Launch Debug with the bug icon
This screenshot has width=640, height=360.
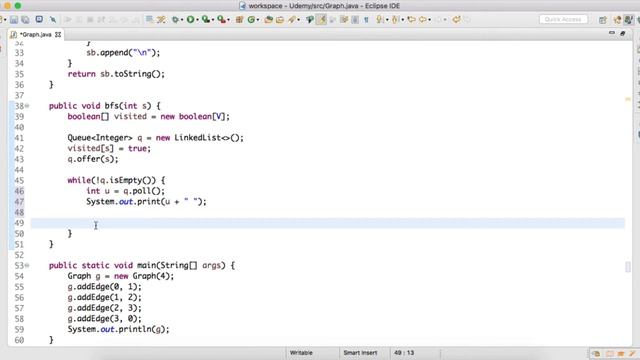176,20
